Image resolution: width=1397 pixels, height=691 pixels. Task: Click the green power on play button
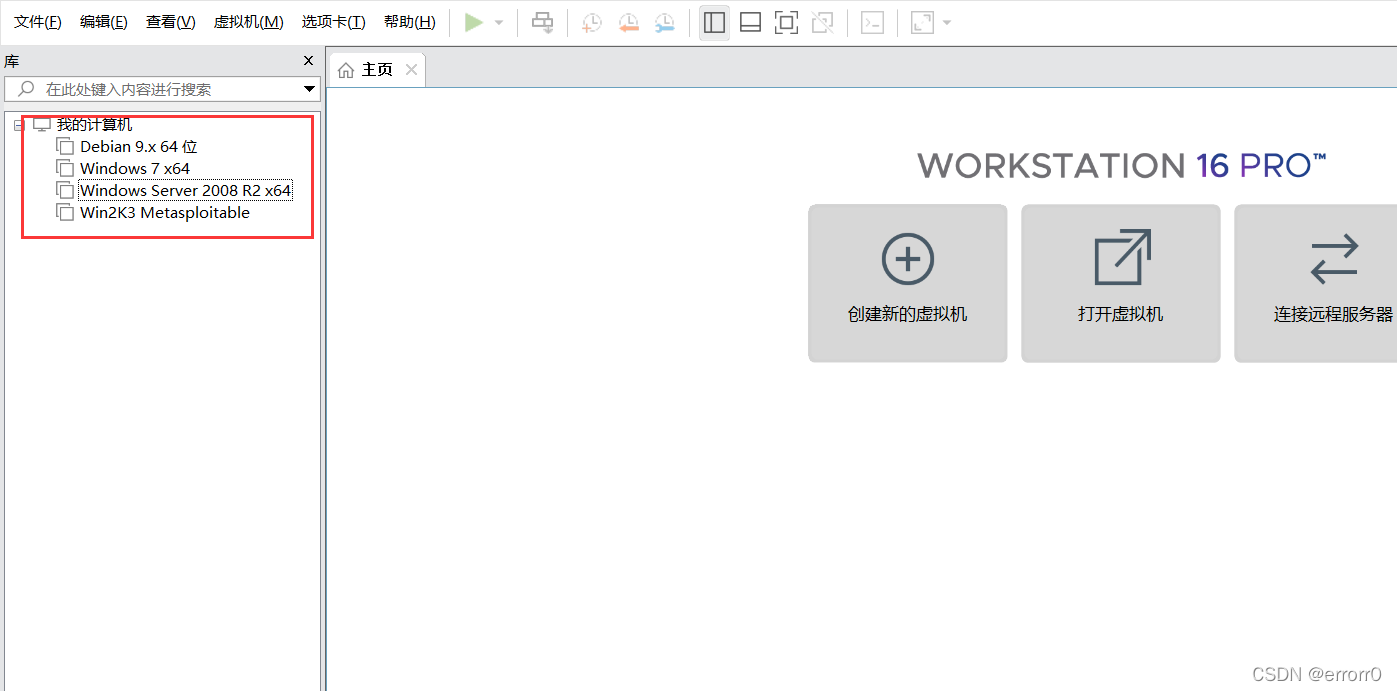pos(474,22)
